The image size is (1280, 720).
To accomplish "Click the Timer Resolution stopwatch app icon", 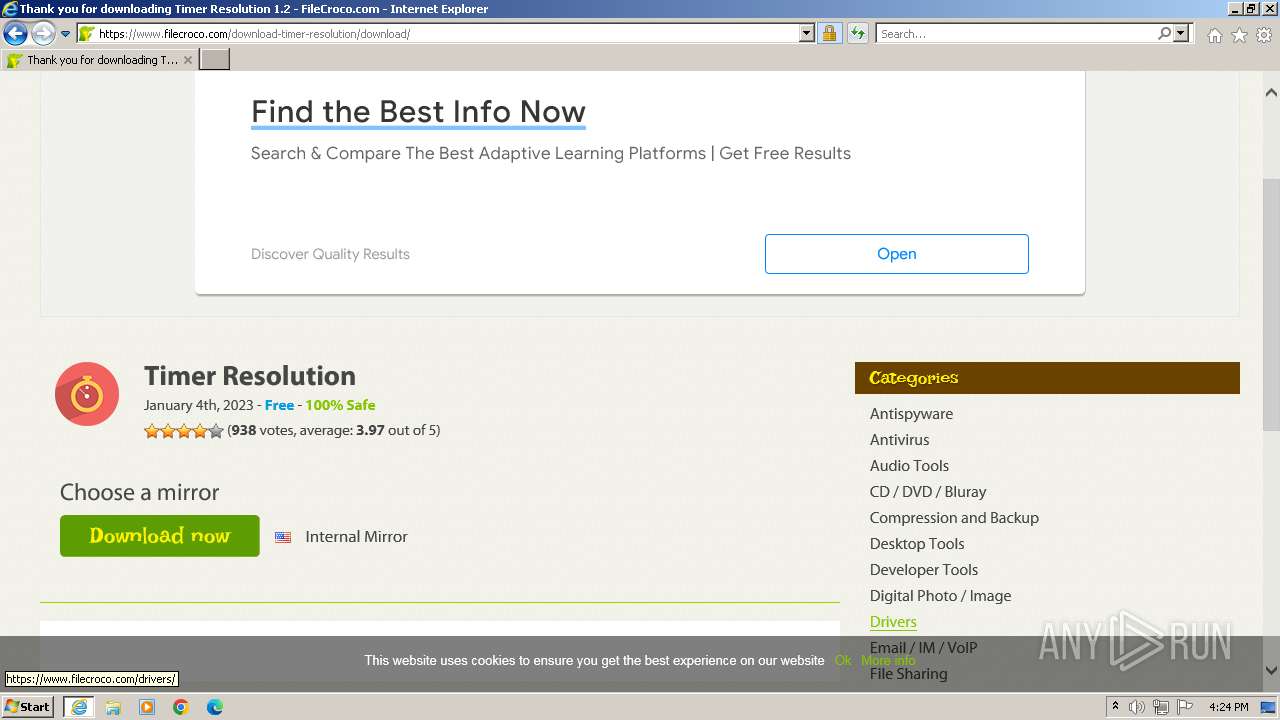I will (x=87, y=394).
